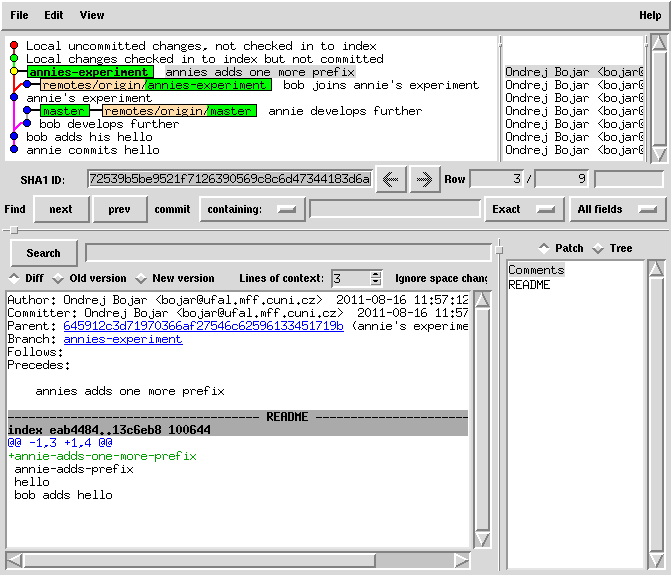Click the horizontal scrollbar below the diff
Image resolution: width=671 pixels, height=575 pixels.
pyautogui.click(x=238, y=560)
